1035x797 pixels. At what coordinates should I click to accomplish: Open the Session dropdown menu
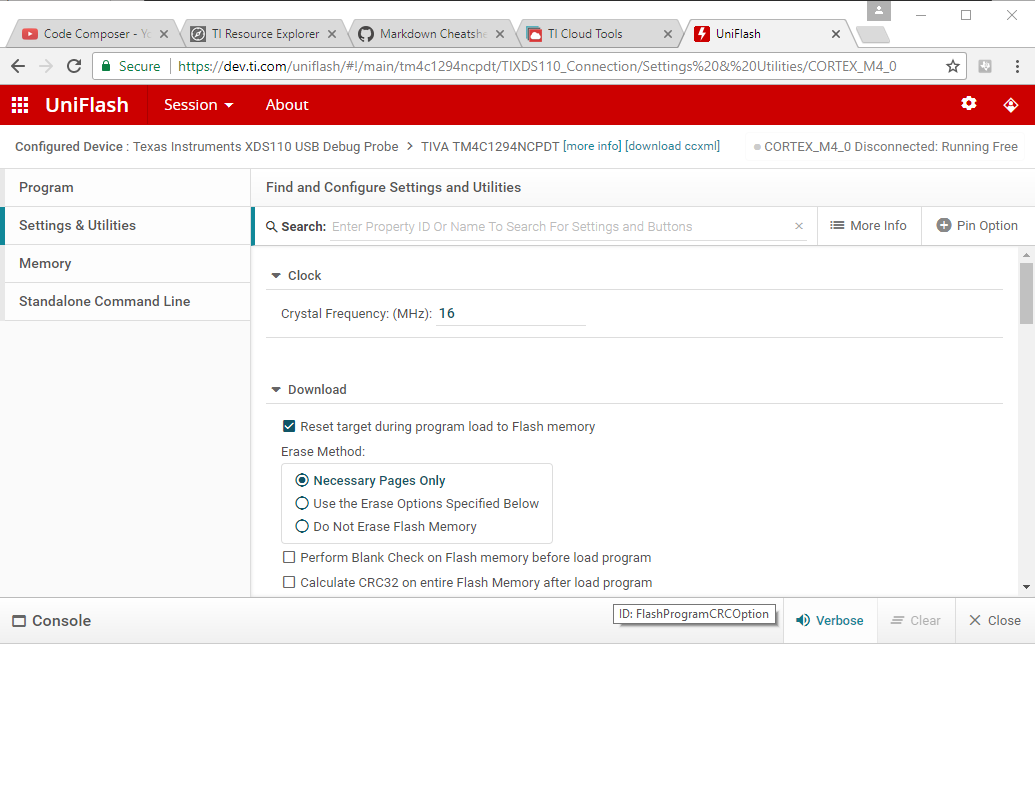pos(198,105)
